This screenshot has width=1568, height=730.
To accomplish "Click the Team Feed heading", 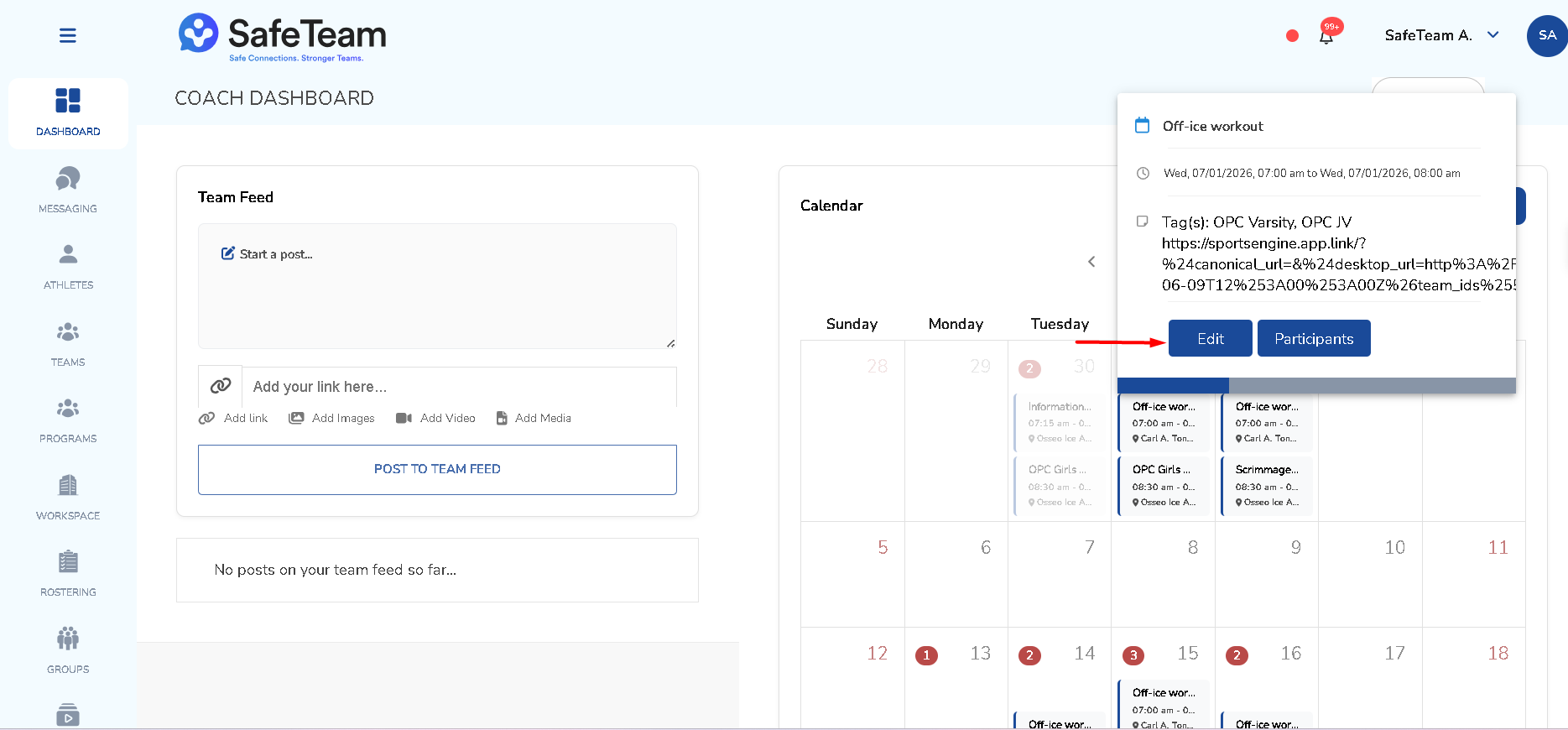I will tap(236, 197).
